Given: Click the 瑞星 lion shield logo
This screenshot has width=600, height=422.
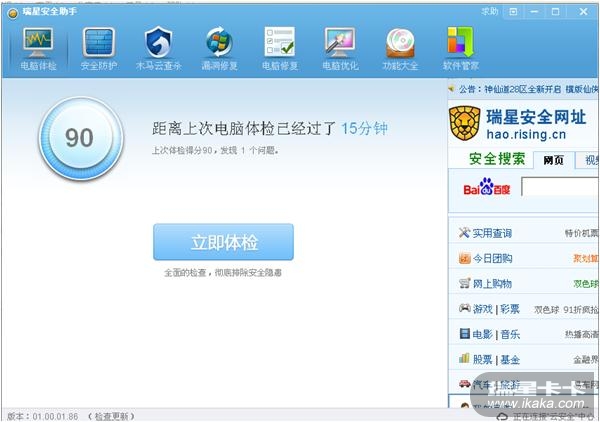Looking at the screenshot, I should click(x=465, y=123).
